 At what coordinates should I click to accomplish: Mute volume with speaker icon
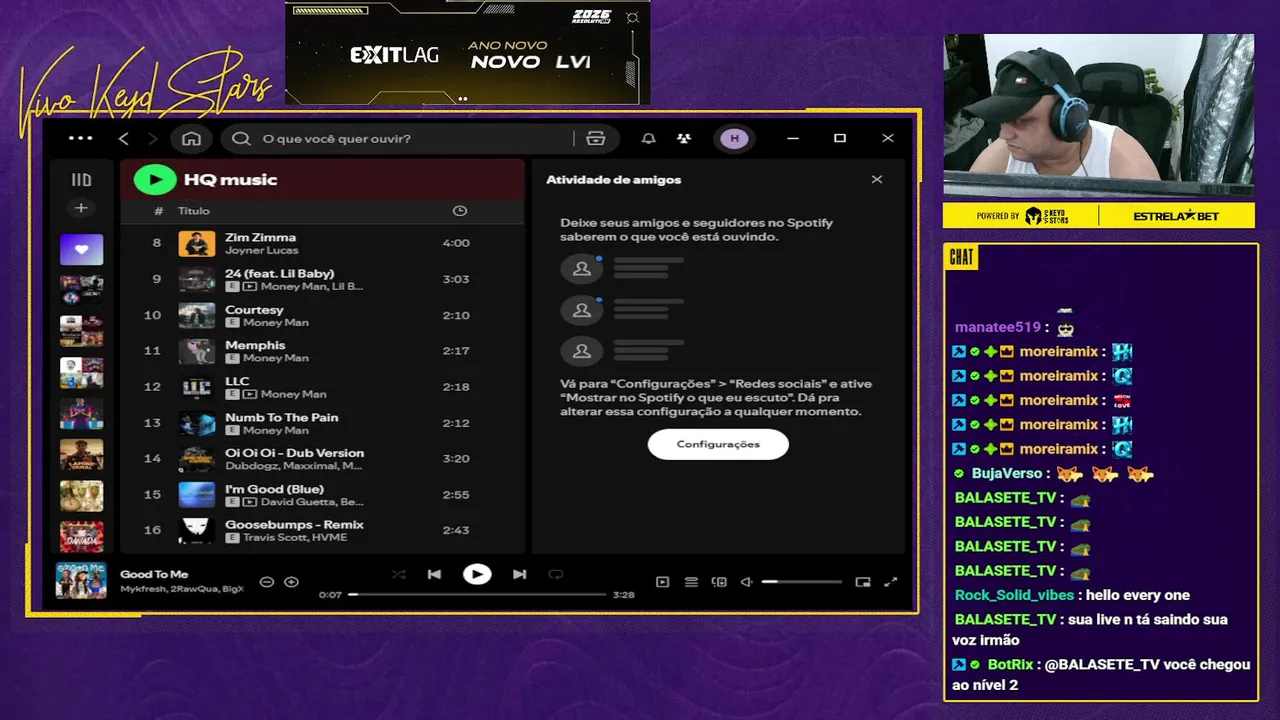(x=746, y=582)
